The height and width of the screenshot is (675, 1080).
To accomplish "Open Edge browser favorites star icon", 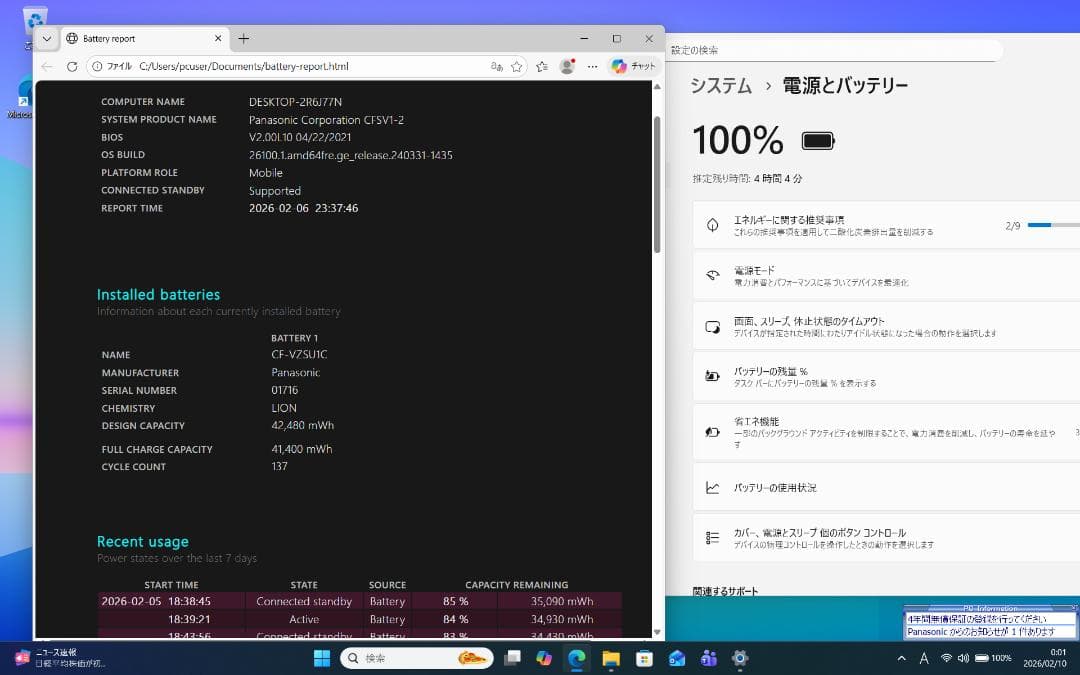I will [515, 65].
